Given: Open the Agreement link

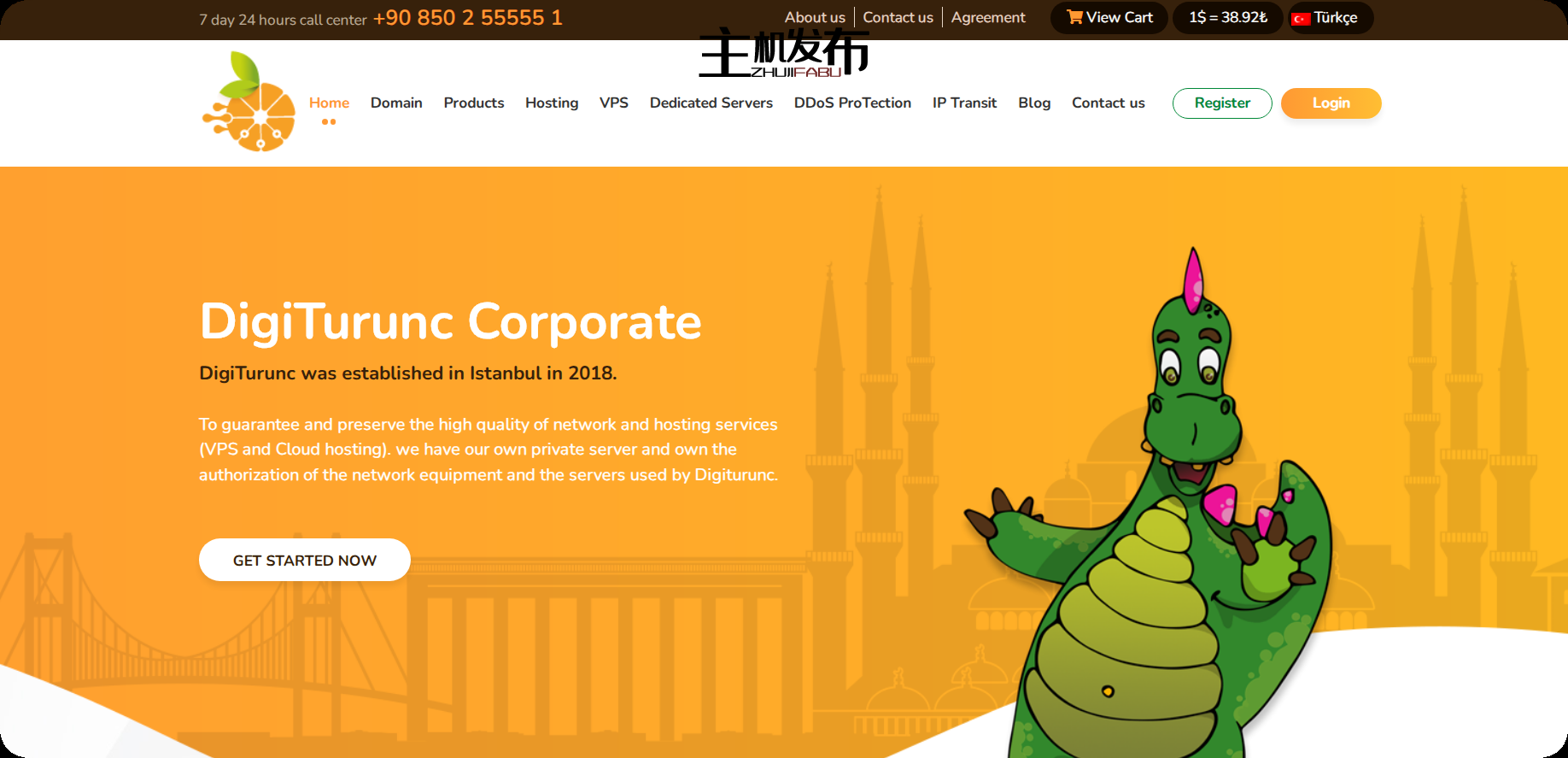Looking at the screenshot, I should point(988,17).
